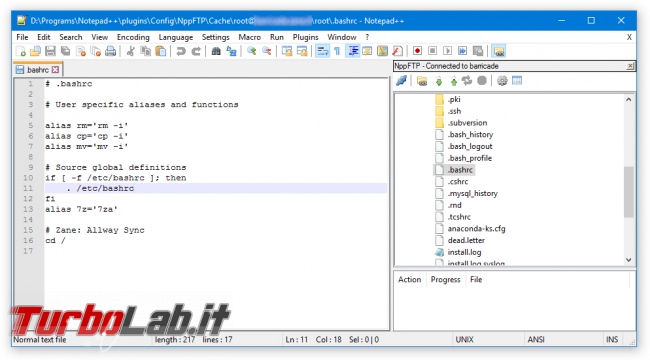Toggle synchronized vertical scrolling
Screen dimensions: 650x360
(x=287, y=51)
